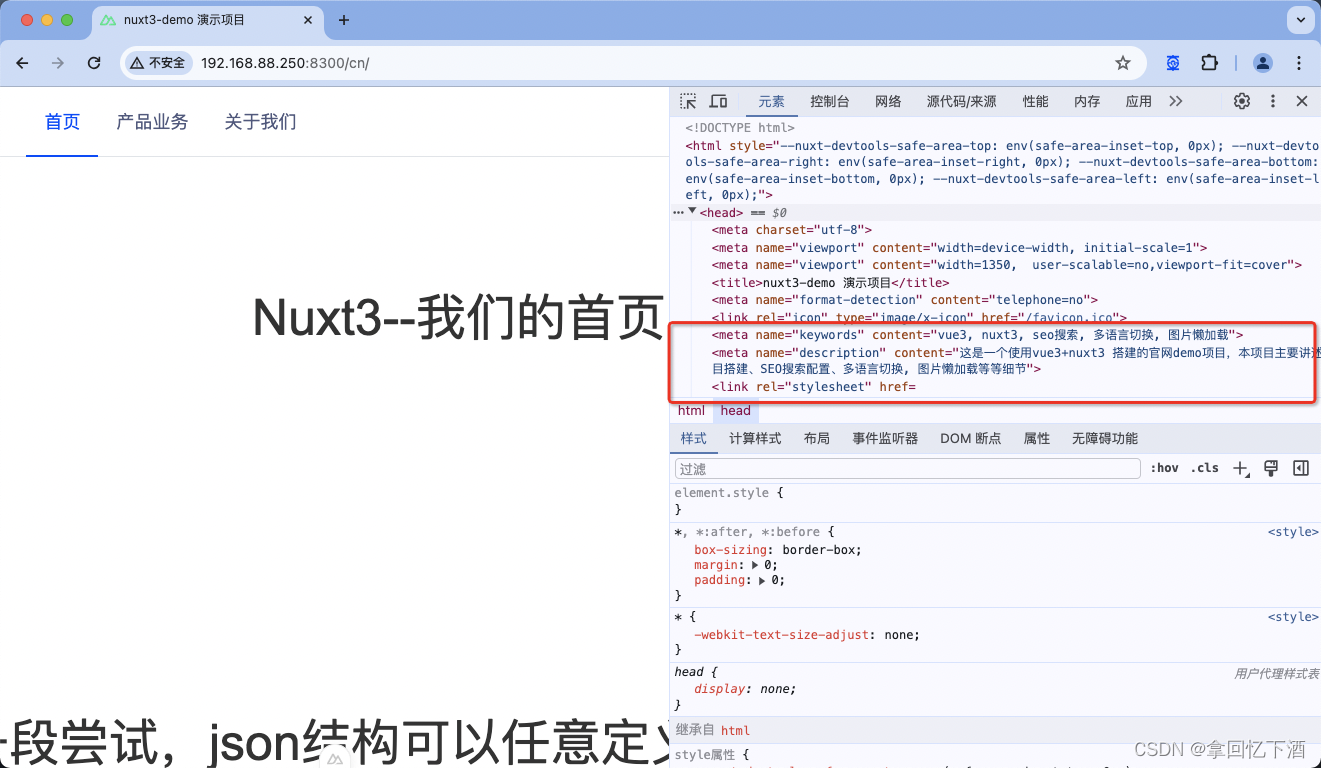Image resolution: width=1321 pixels, height=768 pixels.
Task: Go to 首页 in page navigation
Action: [x=62, y=122]
